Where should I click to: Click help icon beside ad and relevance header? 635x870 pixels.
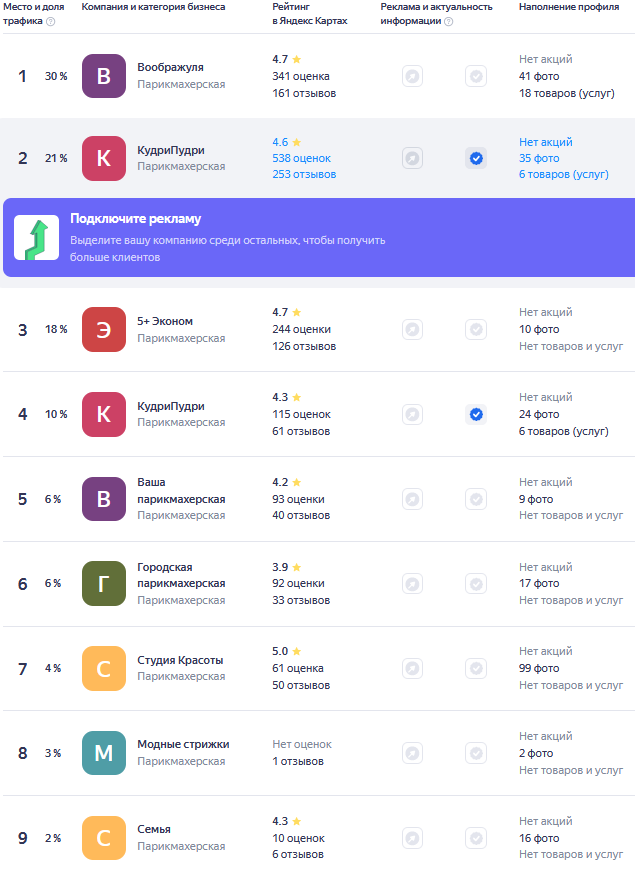[448, 21]
